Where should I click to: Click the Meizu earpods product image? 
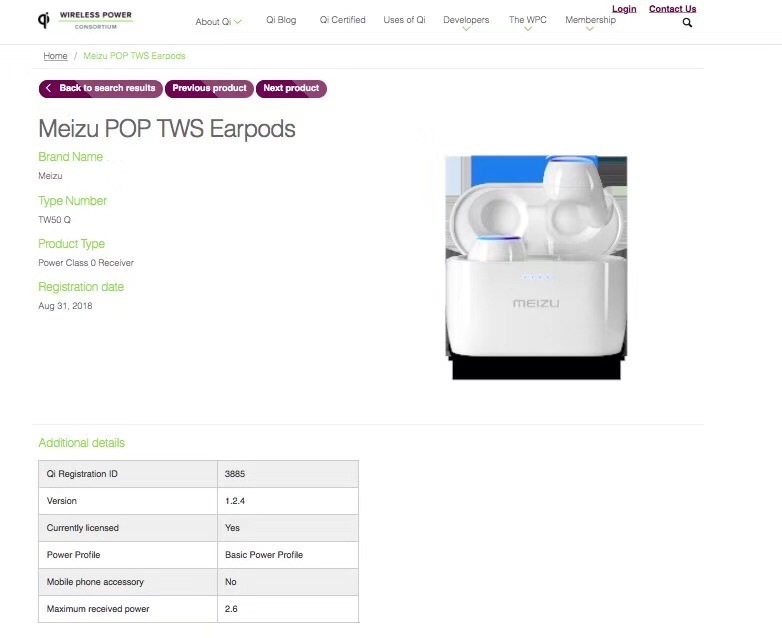pos(536,267)
